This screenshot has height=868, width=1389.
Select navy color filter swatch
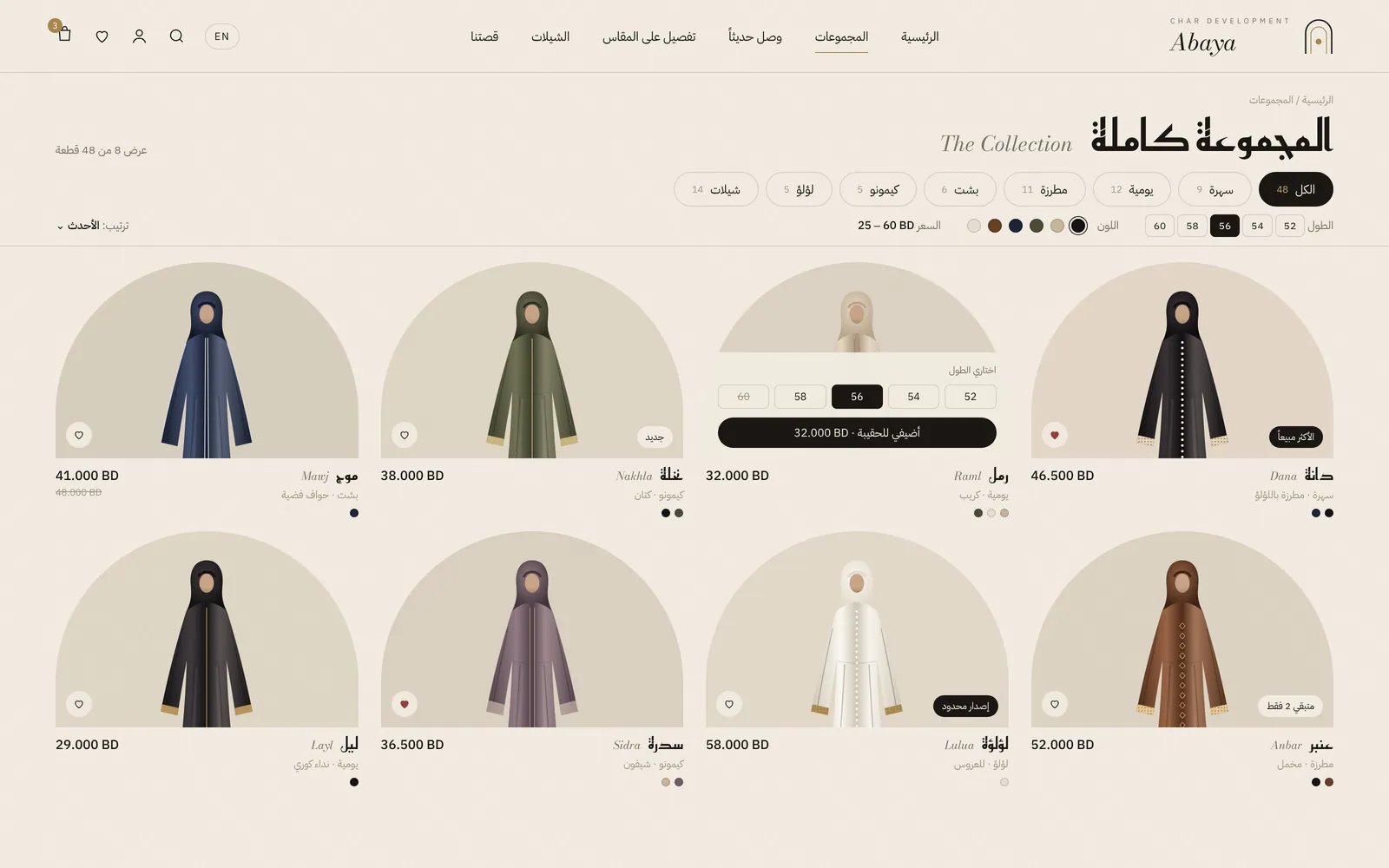pos(1016,226)
